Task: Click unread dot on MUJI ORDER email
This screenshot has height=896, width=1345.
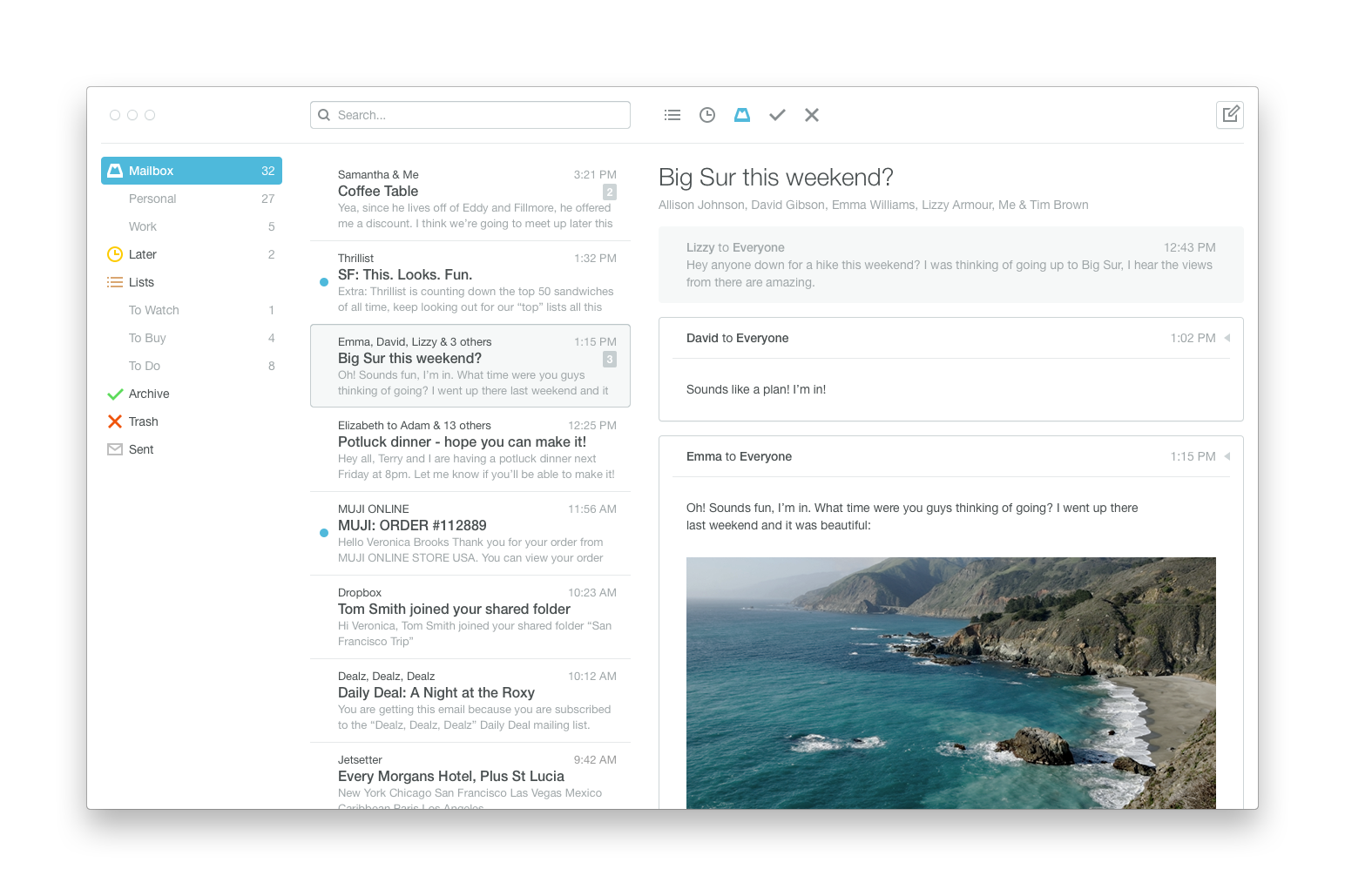Action: tap(324, 533)
